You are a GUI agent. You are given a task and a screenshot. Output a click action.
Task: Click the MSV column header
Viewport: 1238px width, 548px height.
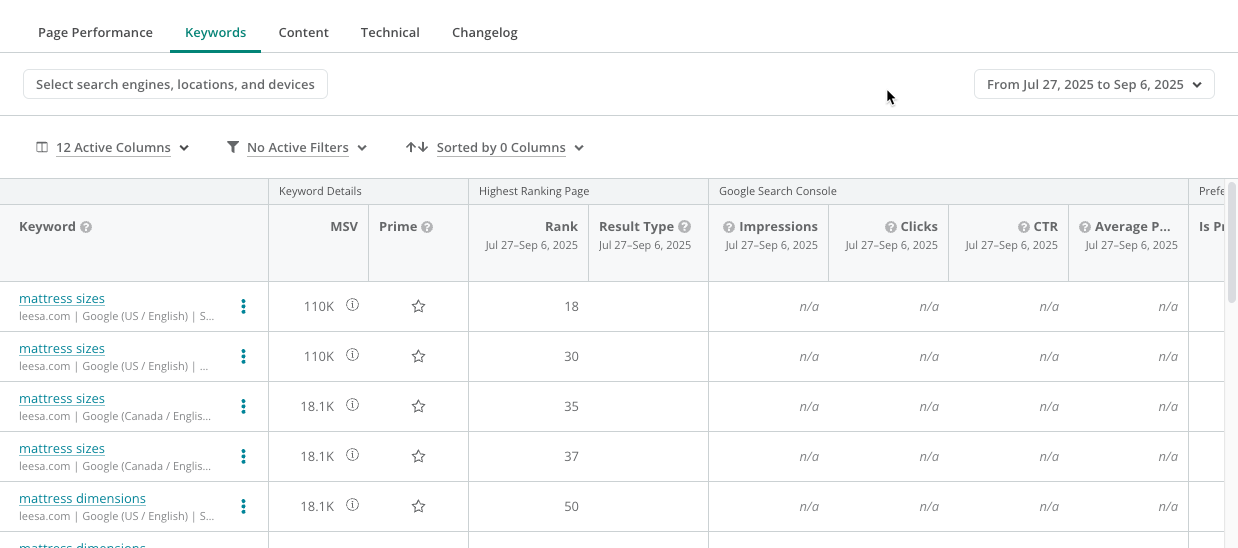tap(343, 227)
